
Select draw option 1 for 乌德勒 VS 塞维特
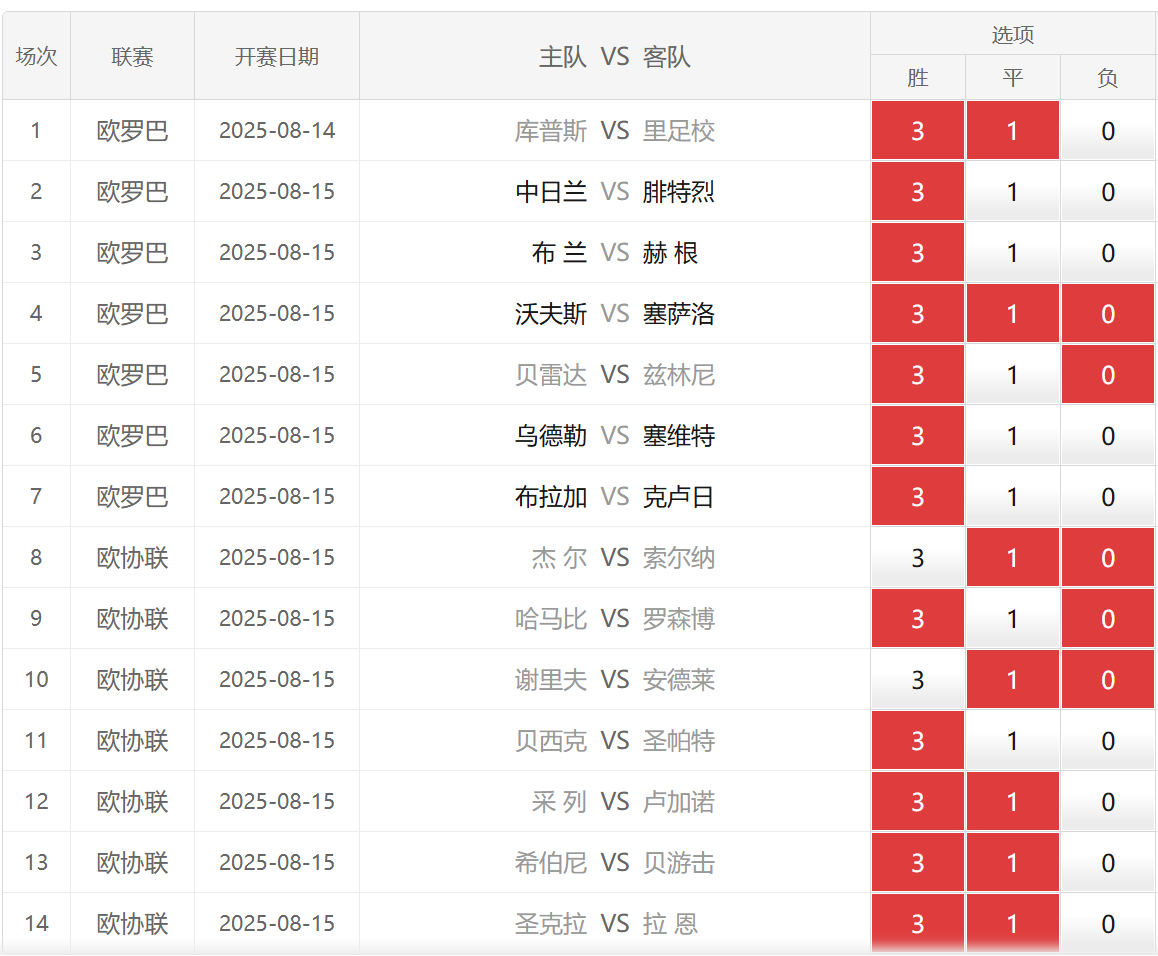pos(1013,436)
